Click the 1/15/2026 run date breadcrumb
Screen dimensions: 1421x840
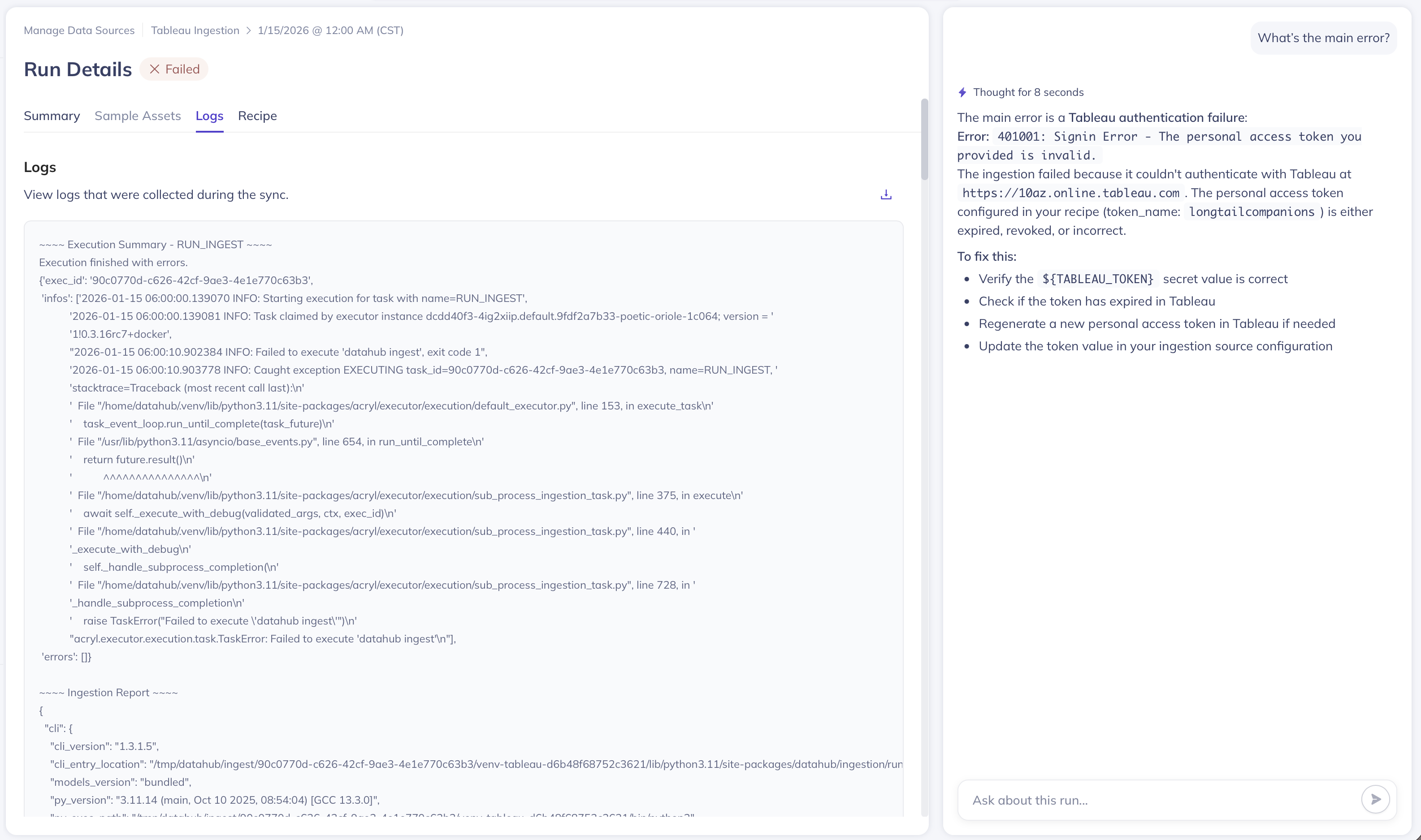coord(330,30)
